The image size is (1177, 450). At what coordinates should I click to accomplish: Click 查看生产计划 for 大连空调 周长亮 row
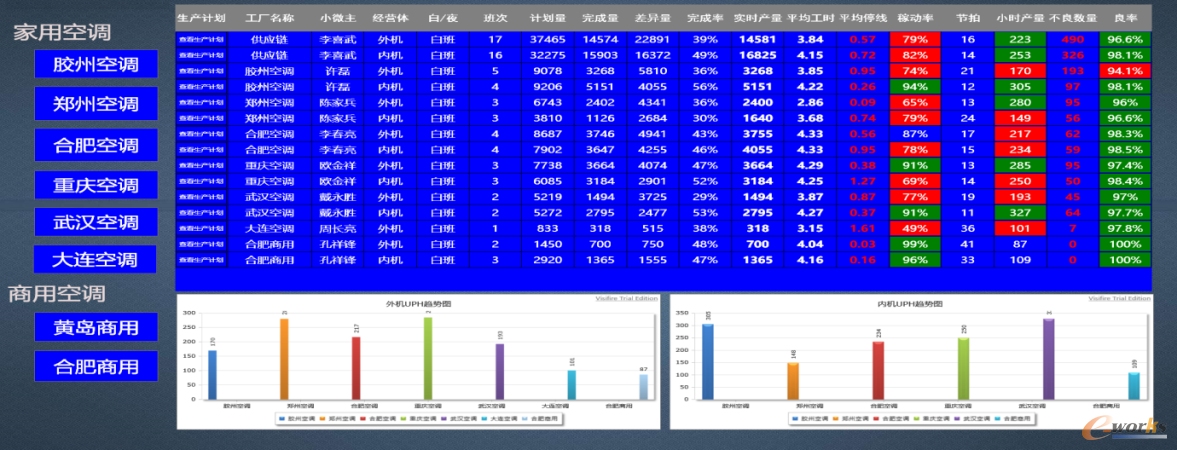pyautogui.click(x=201, y=228)
